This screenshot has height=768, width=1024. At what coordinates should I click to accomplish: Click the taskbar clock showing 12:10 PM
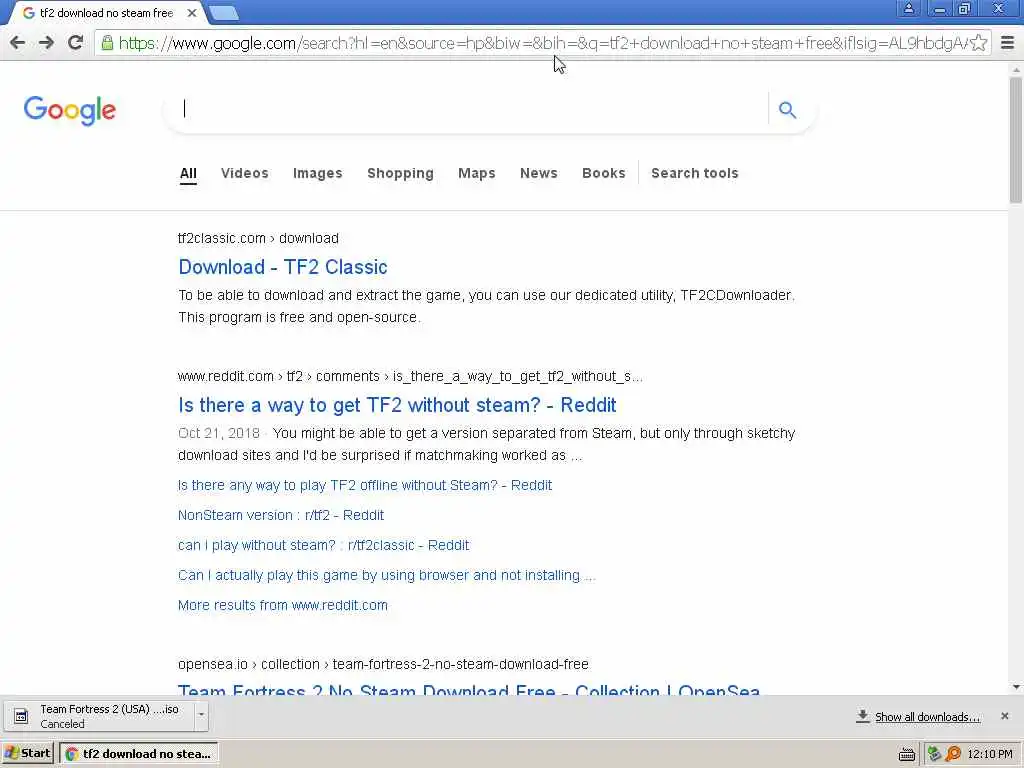tap(989, 754)
